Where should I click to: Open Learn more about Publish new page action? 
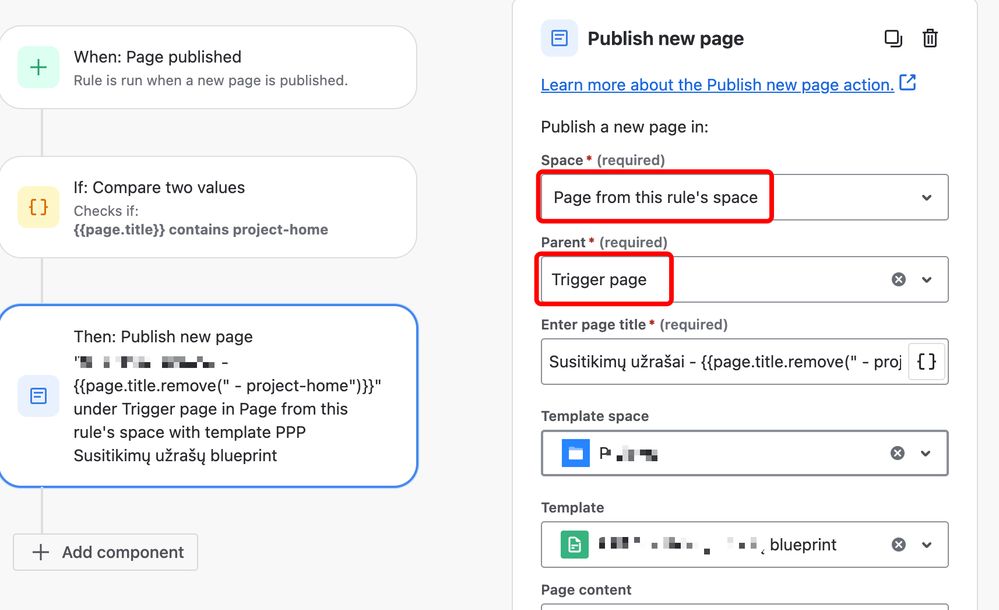pyautogui.click(x=717, y=85)
